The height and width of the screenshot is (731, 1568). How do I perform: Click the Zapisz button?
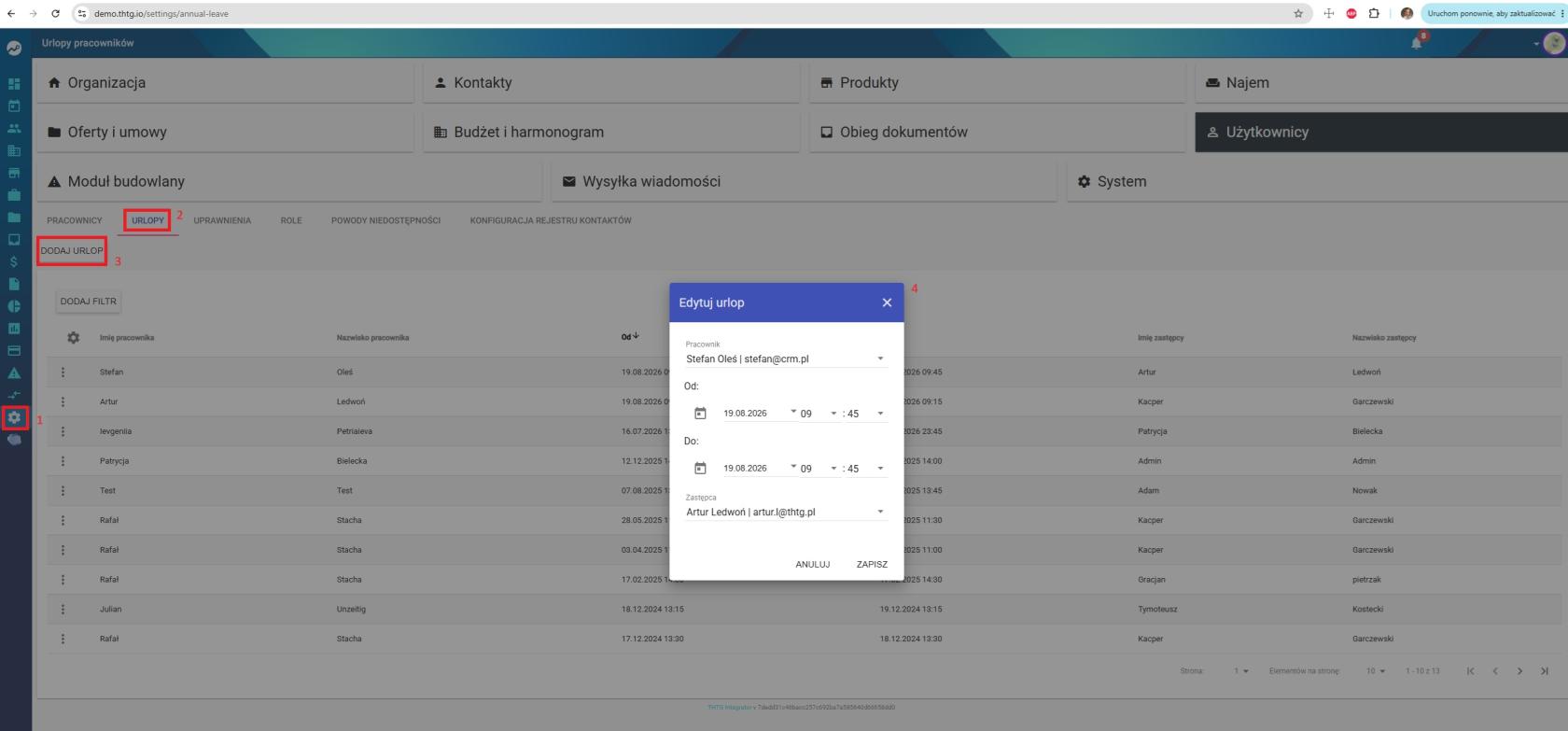tap(872, 564)
